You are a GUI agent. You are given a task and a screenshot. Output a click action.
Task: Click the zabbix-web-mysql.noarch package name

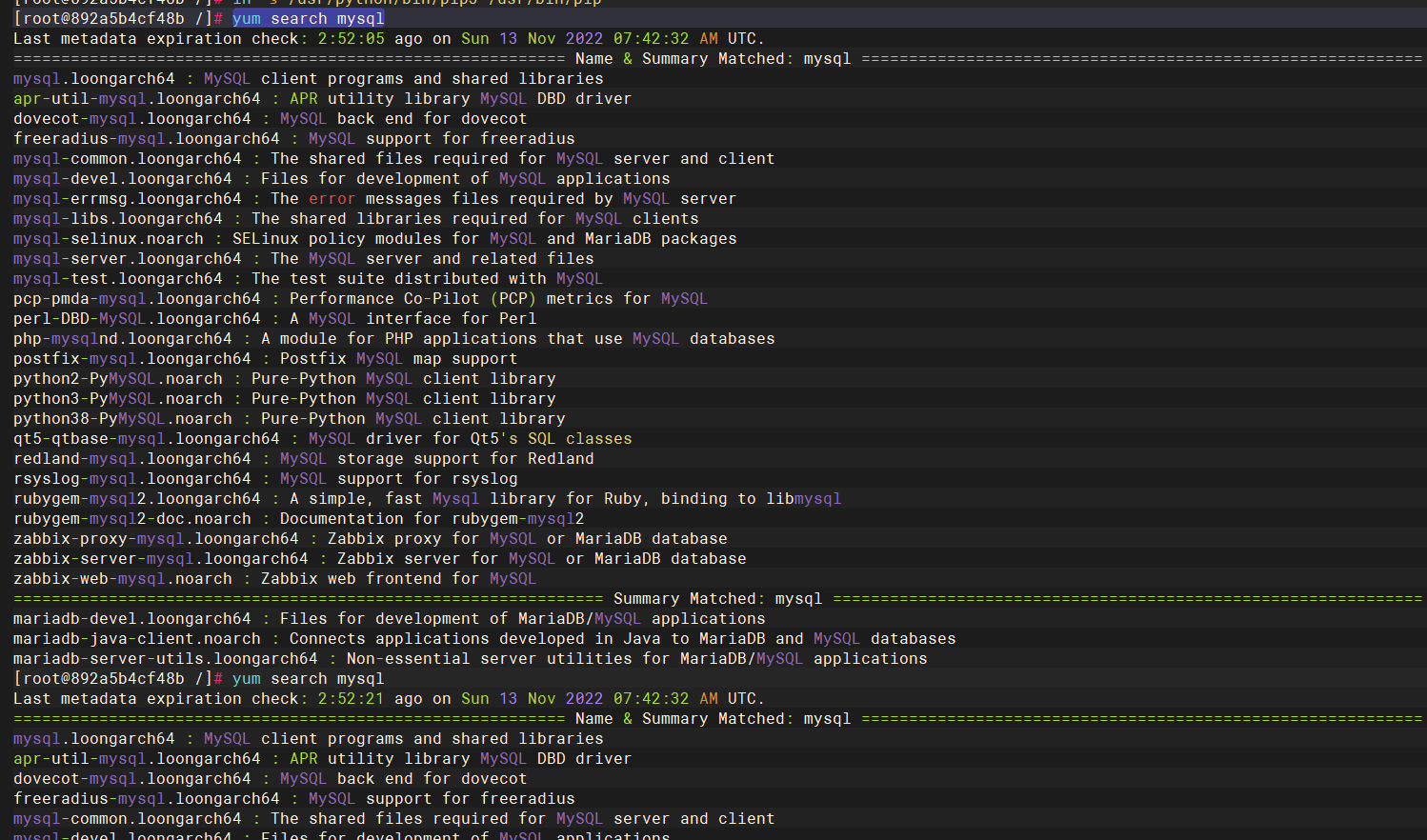[x=123, y=578]
